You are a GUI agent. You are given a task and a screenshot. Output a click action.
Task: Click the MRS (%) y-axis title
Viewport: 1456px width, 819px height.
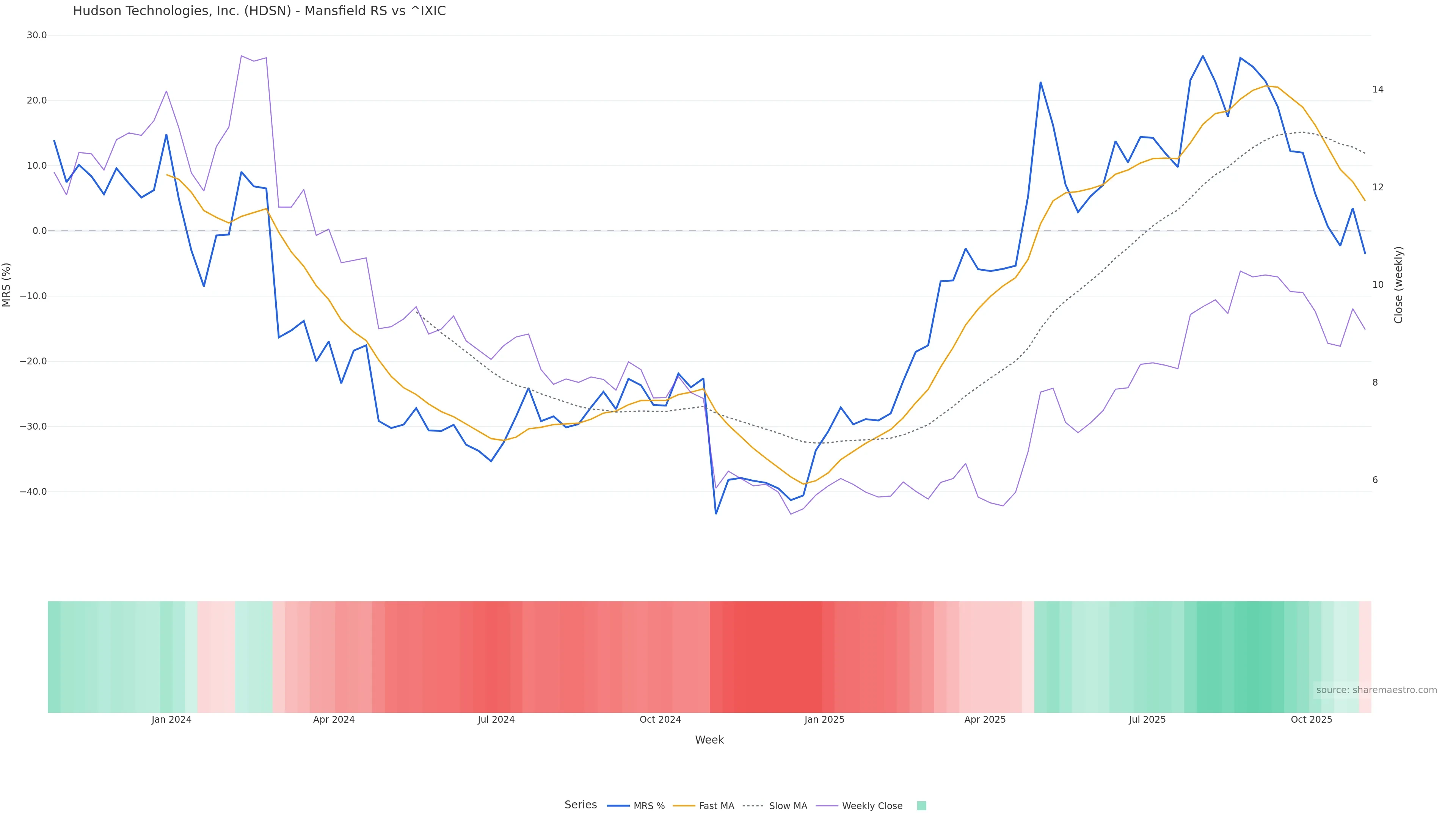point(7,285)
